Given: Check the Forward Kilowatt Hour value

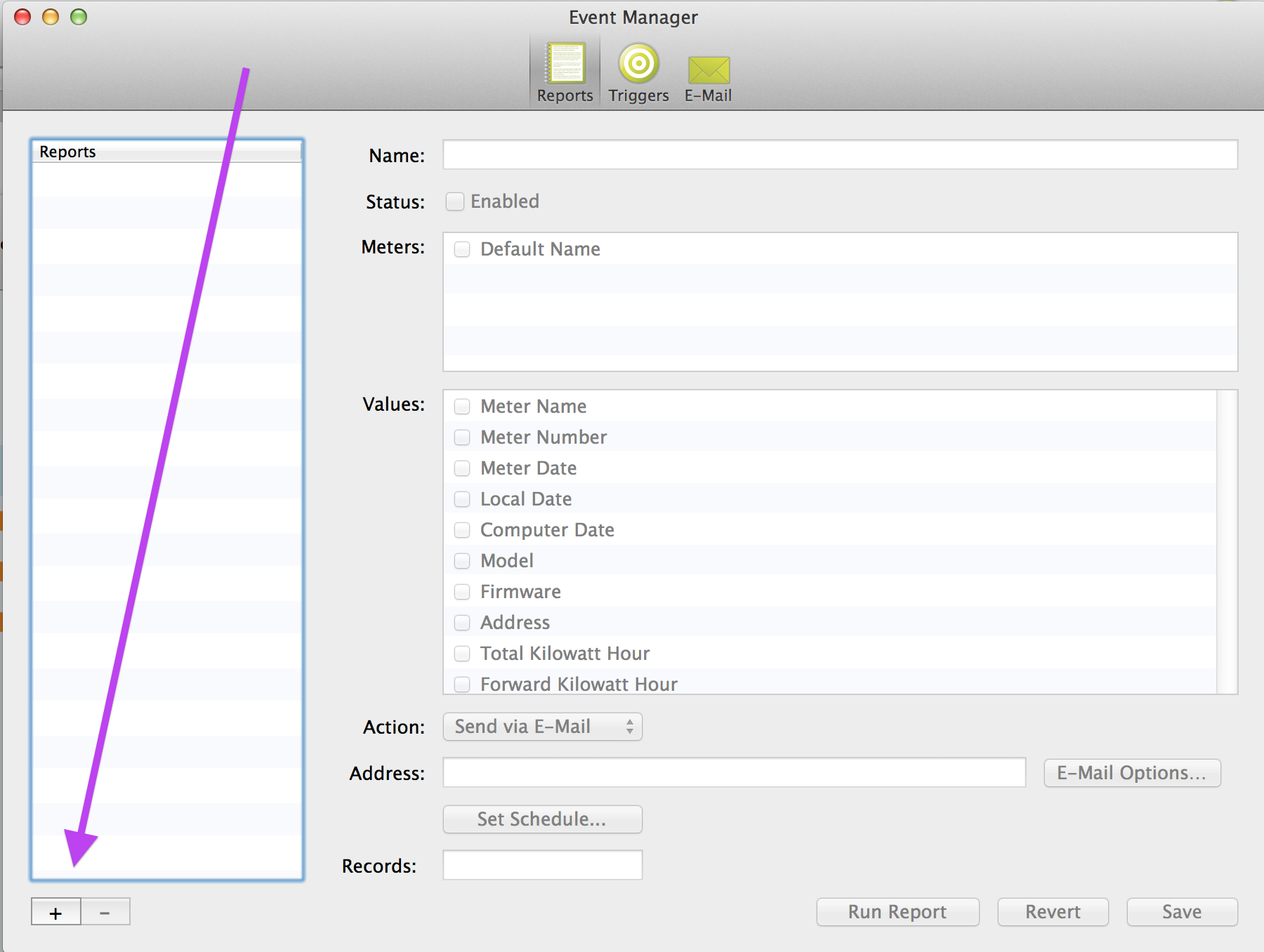Looking at the screenshot, I should pyautogui.click(x=462, y=684).
